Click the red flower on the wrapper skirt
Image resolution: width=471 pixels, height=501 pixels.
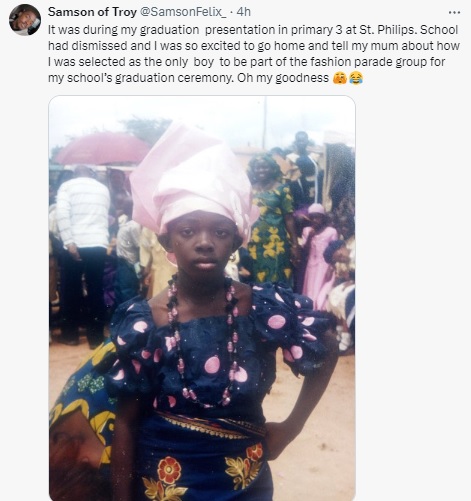pos(169,471)
